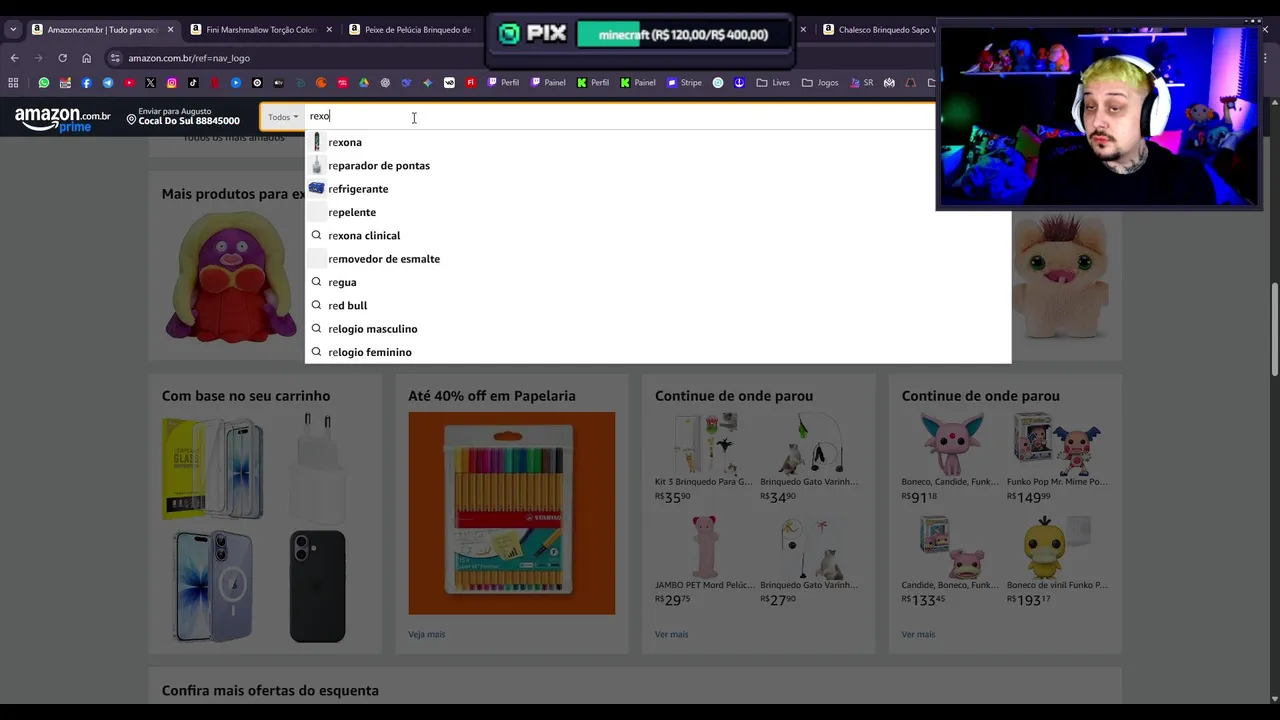Click the Amazon search input field
The height and width of the screenshot is (720, 1280).
(x=620, y=117)
